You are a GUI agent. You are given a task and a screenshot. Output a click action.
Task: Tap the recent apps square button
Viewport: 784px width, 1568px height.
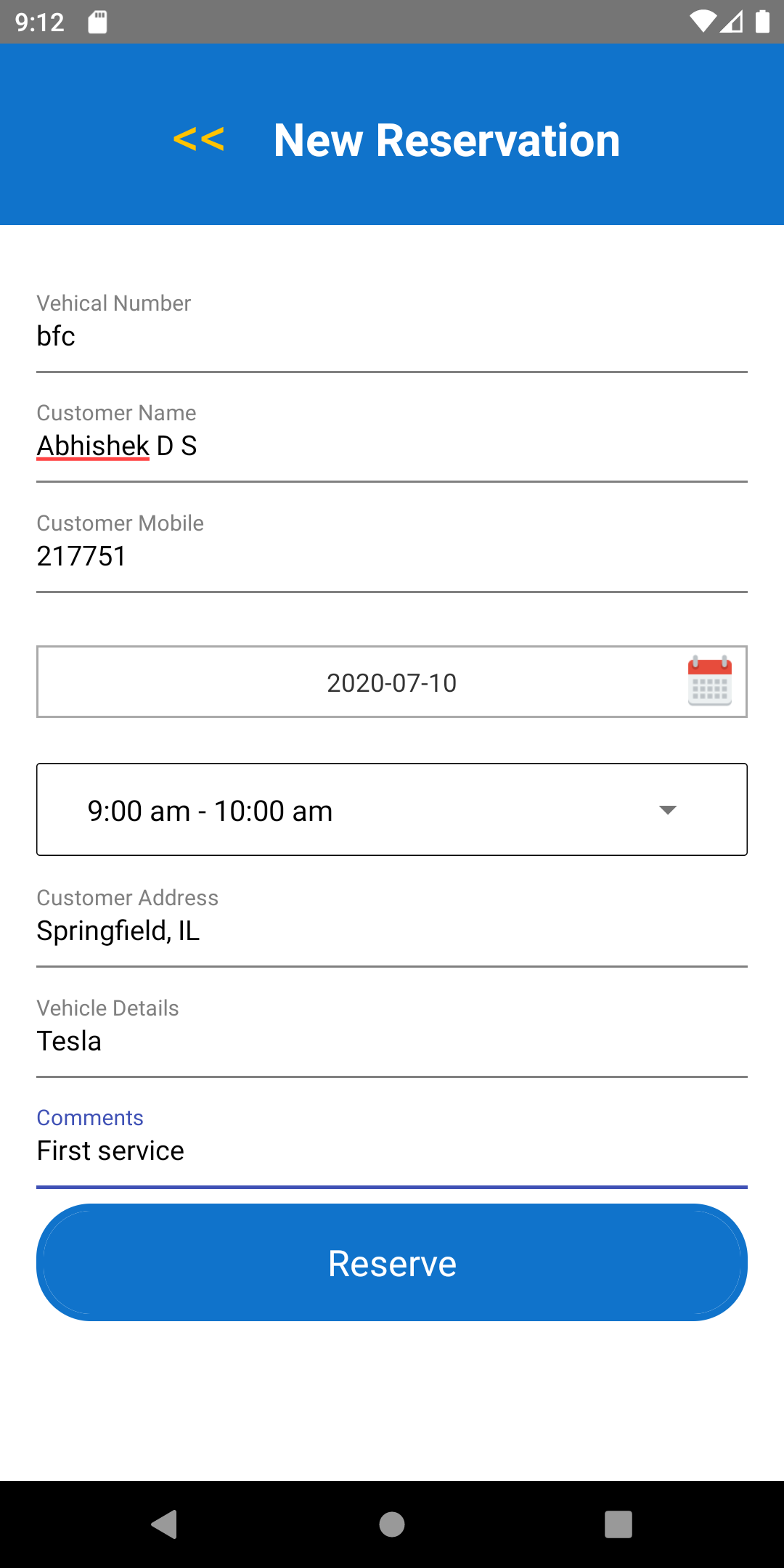coord(618,1524)
